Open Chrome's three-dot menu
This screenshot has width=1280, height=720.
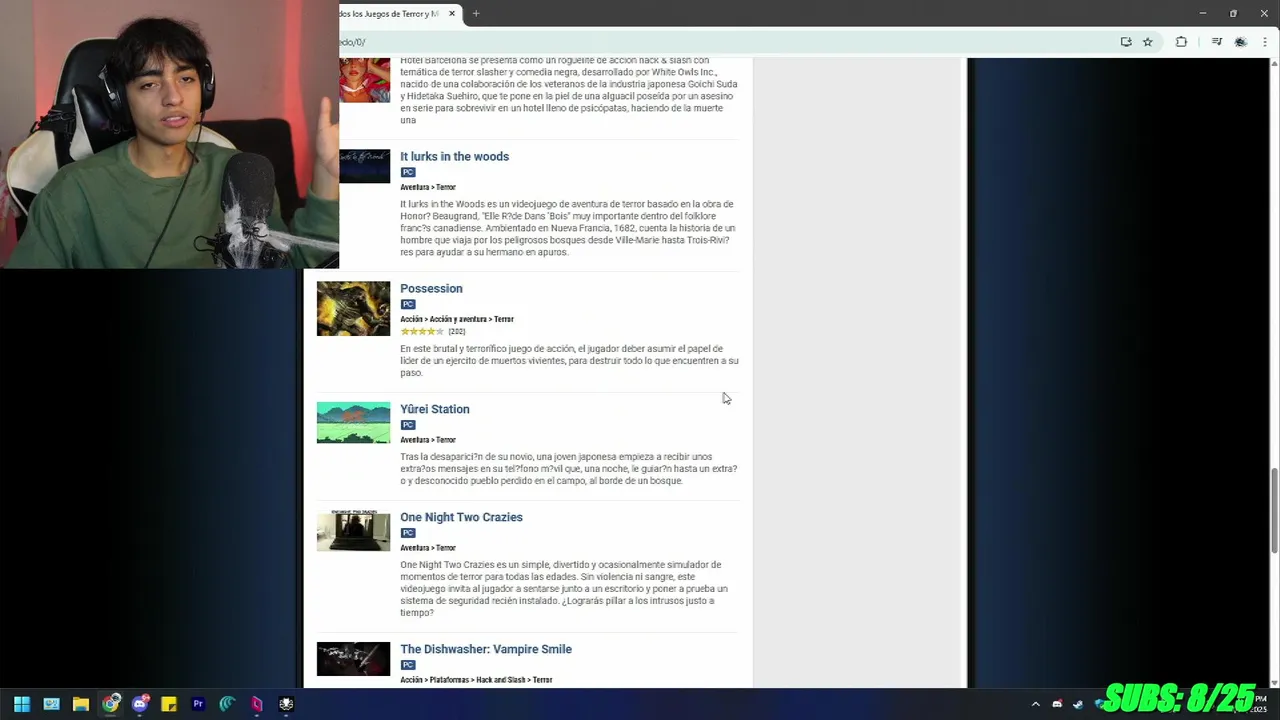click(x=1265, y=42)
